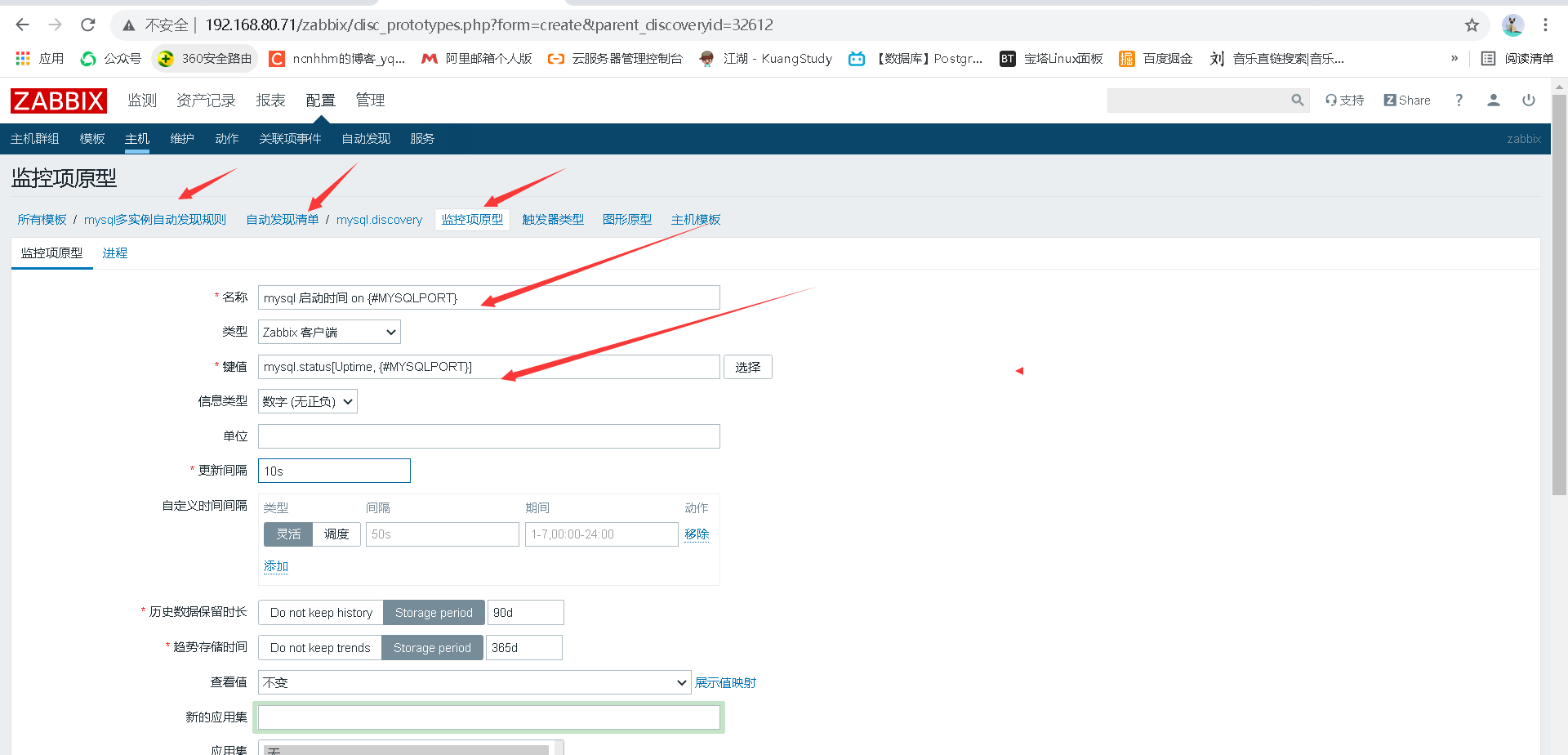Click 添加 to add custom interval

[276, 566]
